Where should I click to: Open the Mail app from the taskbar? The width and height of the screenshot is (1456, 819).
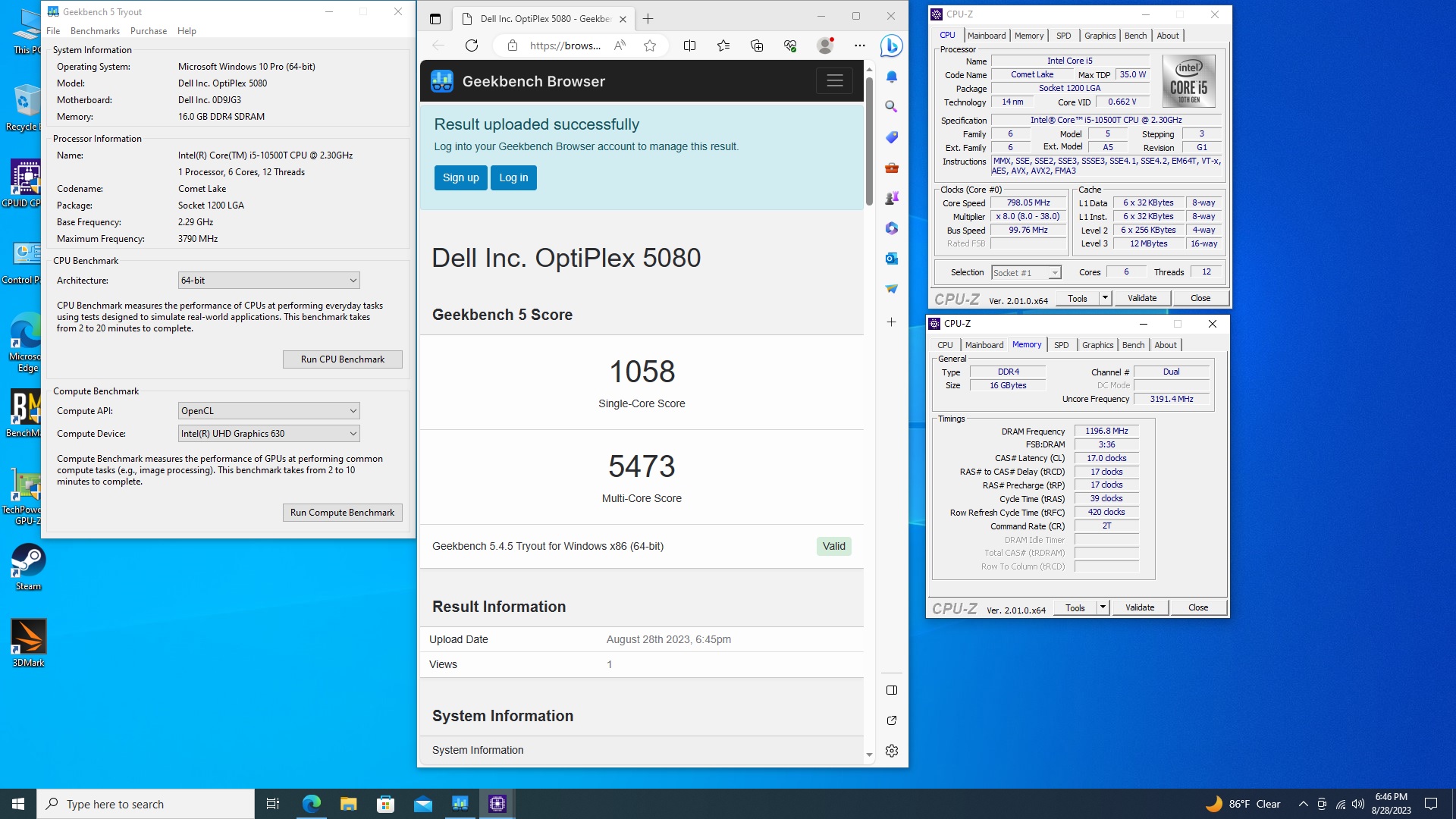[x=422, y=804]
